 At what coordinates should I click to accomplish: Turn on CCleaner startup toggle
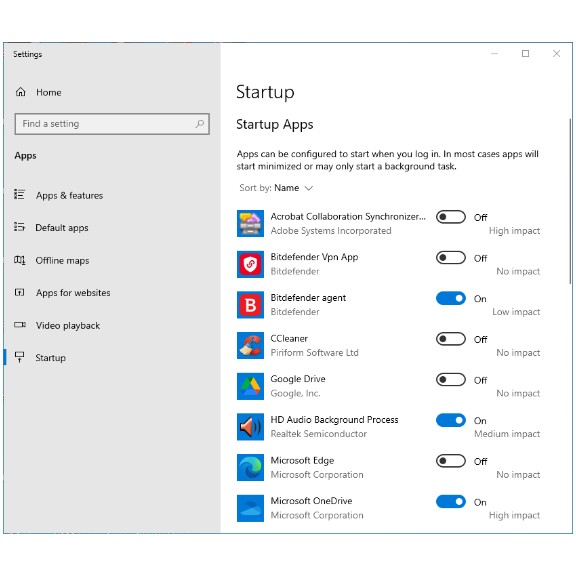(451, 339)
